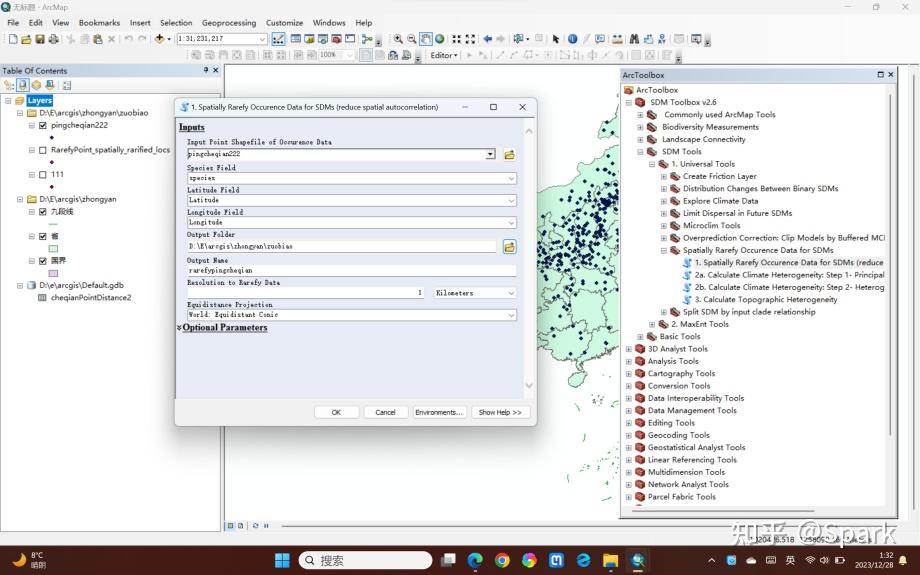This screenshot has width=920, height=575.
Task: Click the Go Back to previous extent arrow
Action: click(488, 39)
